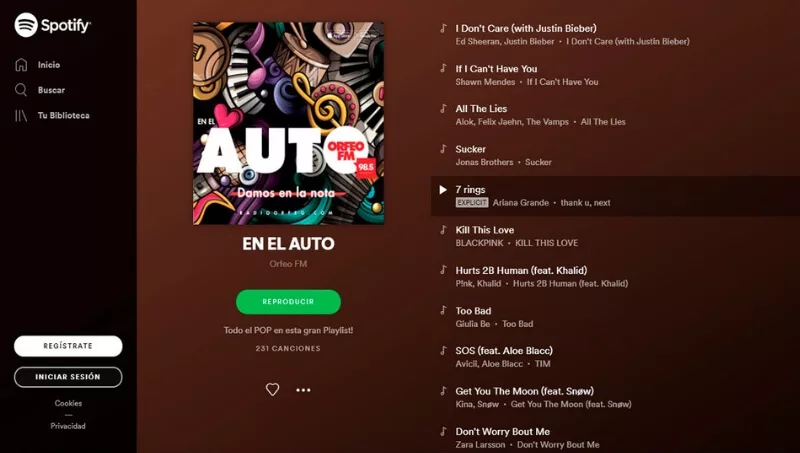Click the INICIAR SESIÓN button
Viewport: 800px width, 453px height.
pyautogui.click(x=68, y=377)
